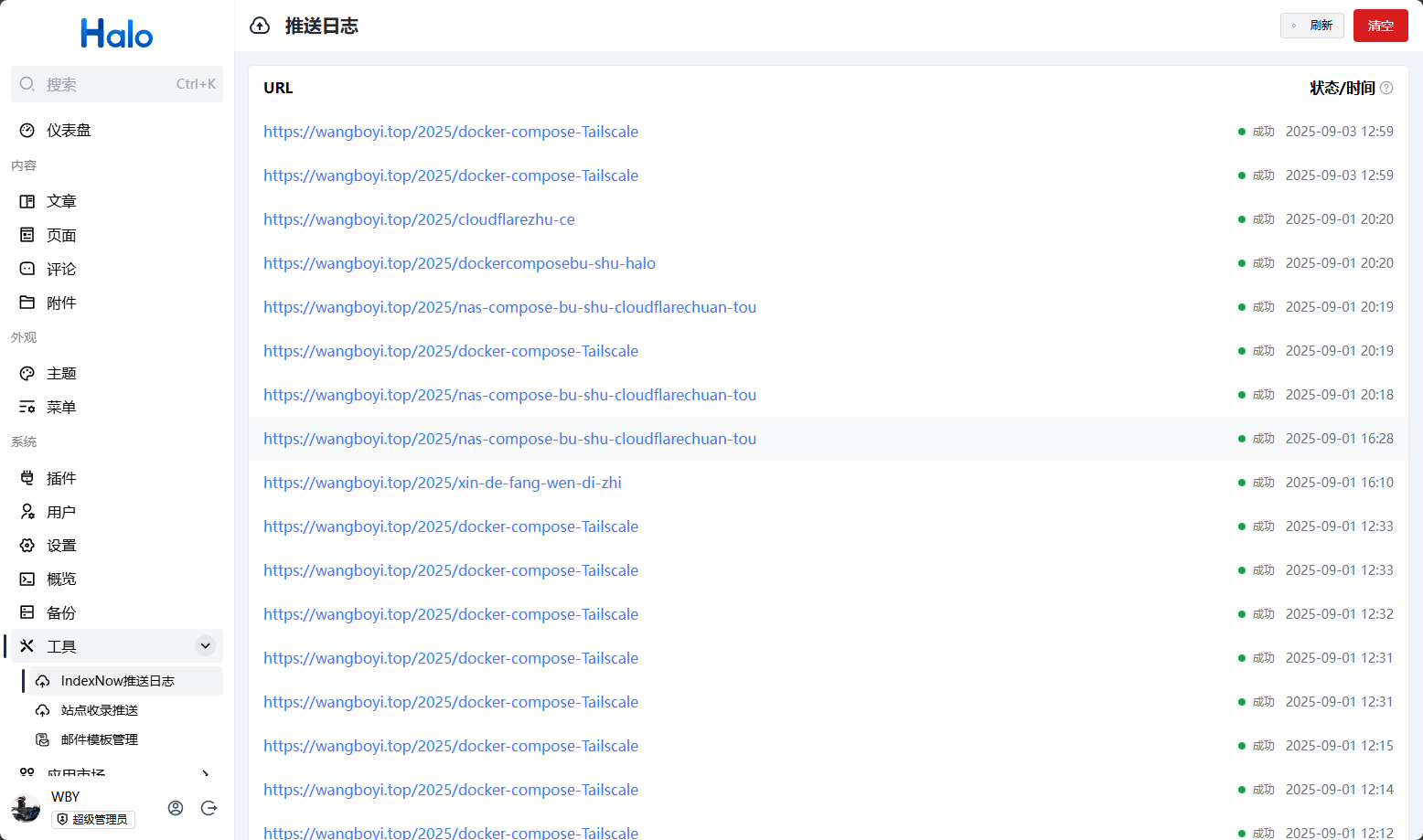The image size is (1423, 840).
Task: Click the logout icon at bottom left
Action: coord(209,808)
